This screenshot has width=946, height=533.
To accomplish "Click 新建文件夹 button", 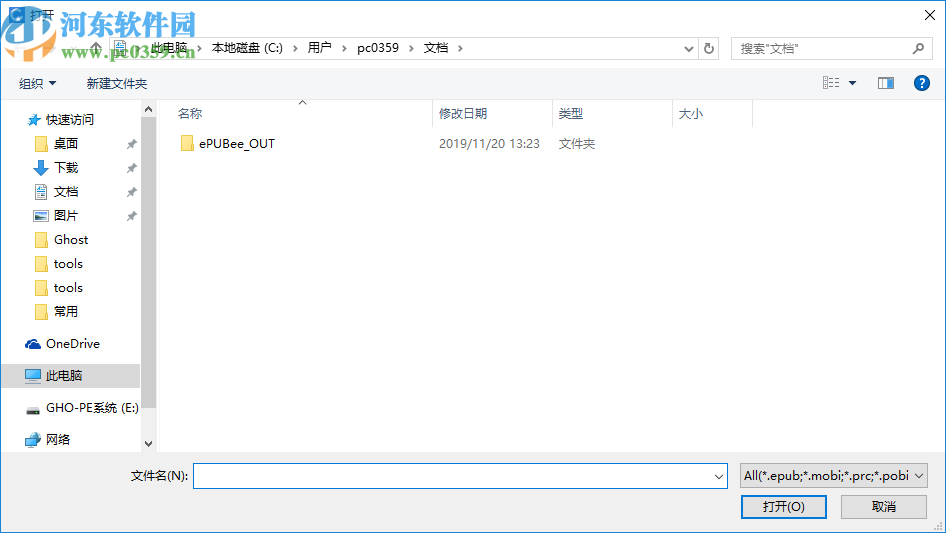I will point(116,83).
